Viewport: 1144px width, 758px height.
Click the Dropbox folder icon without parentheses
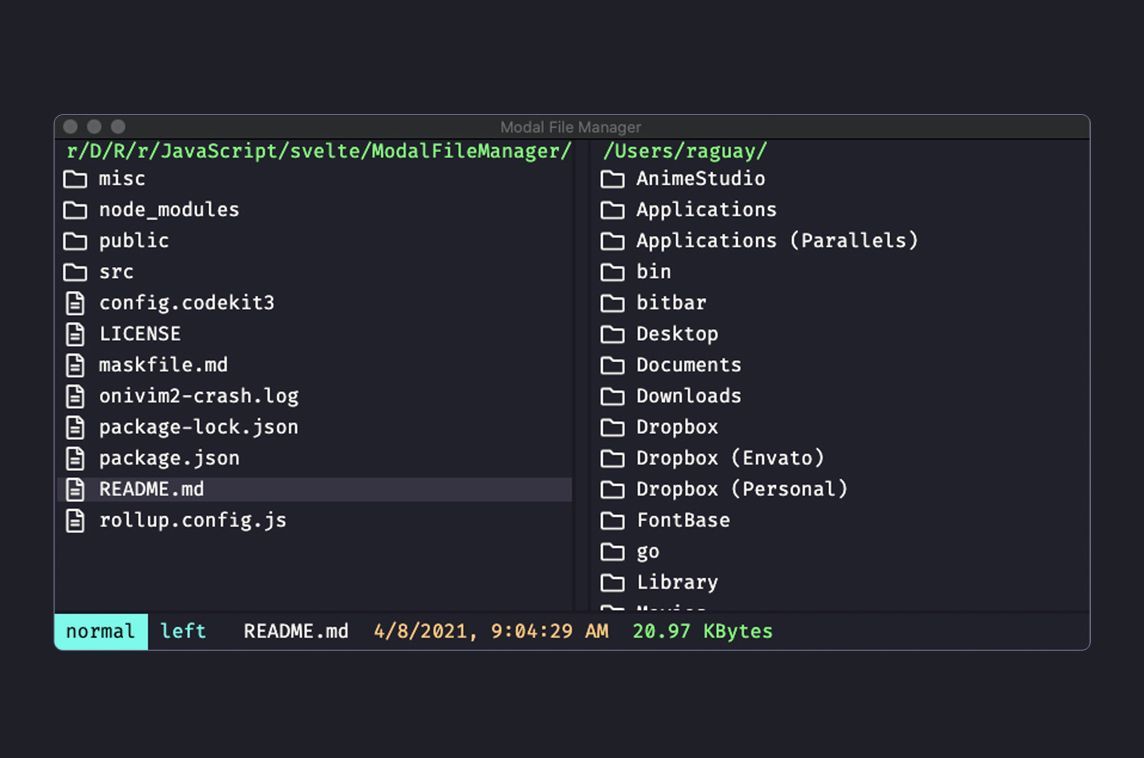[x=612, y=427]
